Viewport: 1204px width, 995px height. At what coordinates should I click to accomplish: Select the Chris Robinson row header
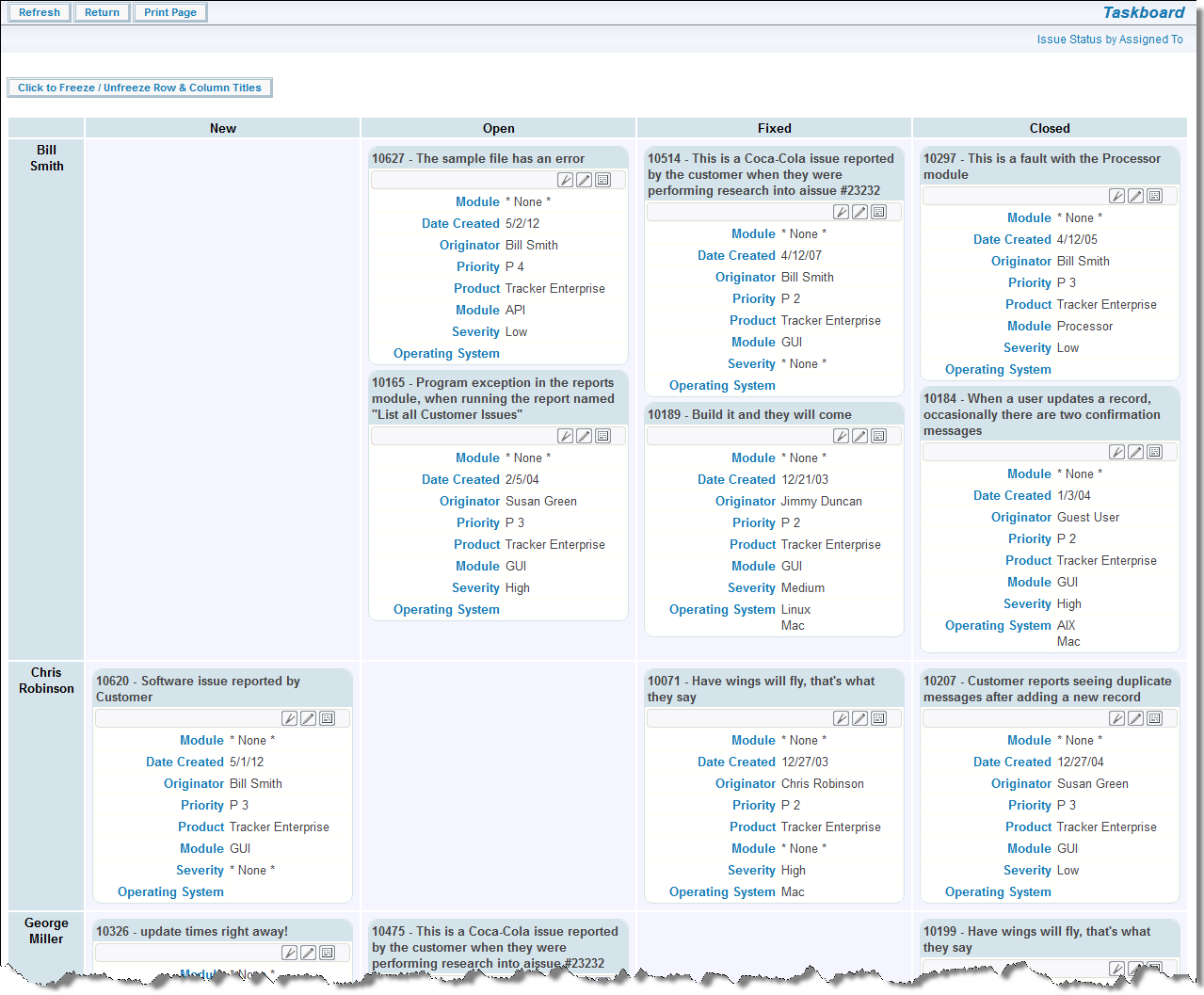[x=46, y=681]
